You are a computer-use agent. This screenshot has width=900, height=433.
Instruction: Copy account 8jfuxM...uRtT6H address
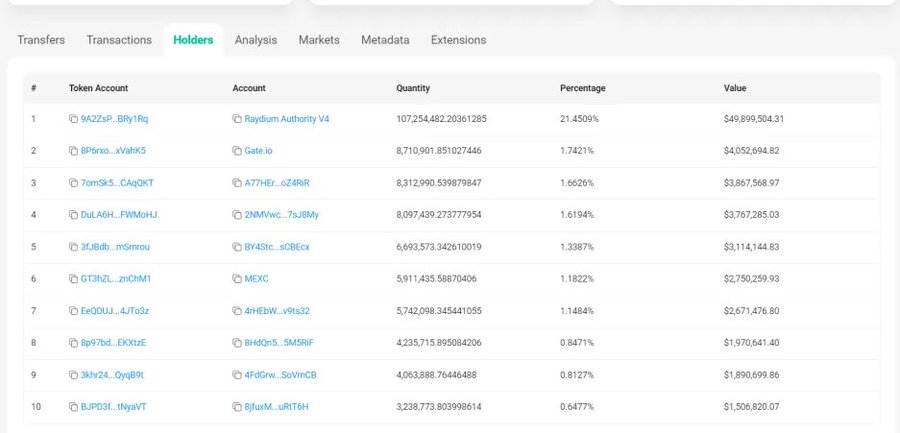pos(236,407)
